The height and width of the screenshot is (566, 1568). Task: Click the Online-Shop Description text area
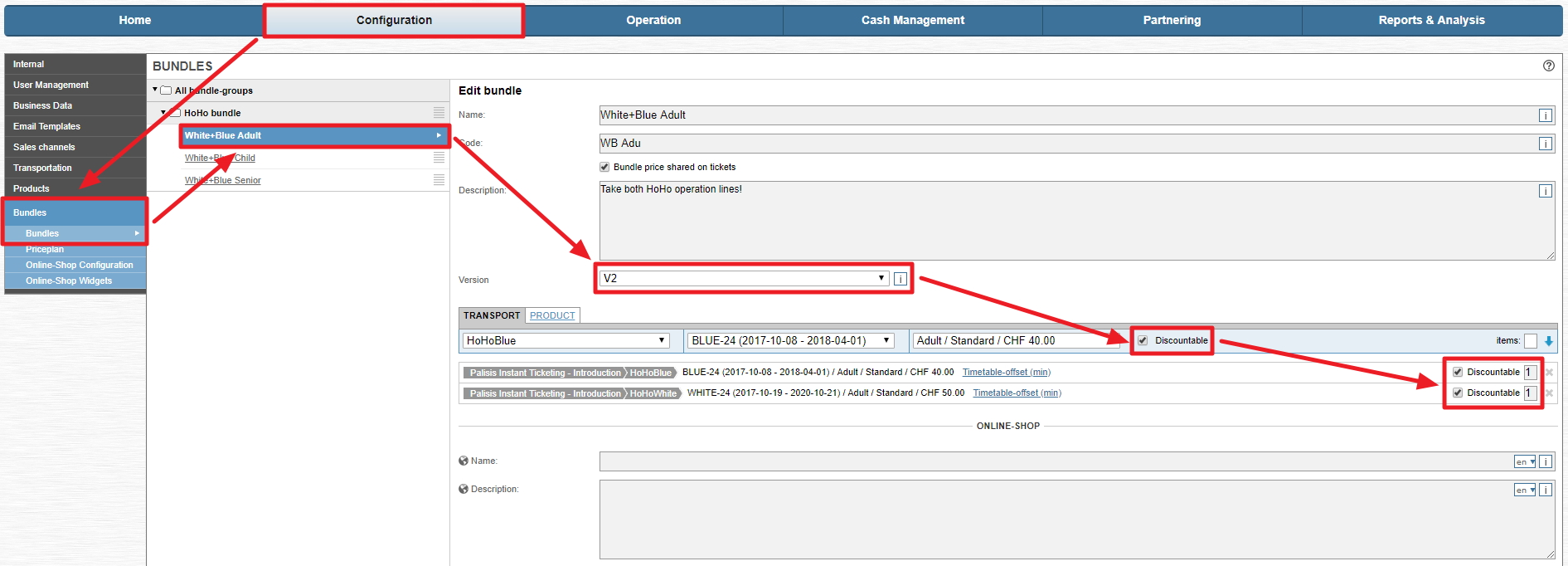pos(1077,520)
